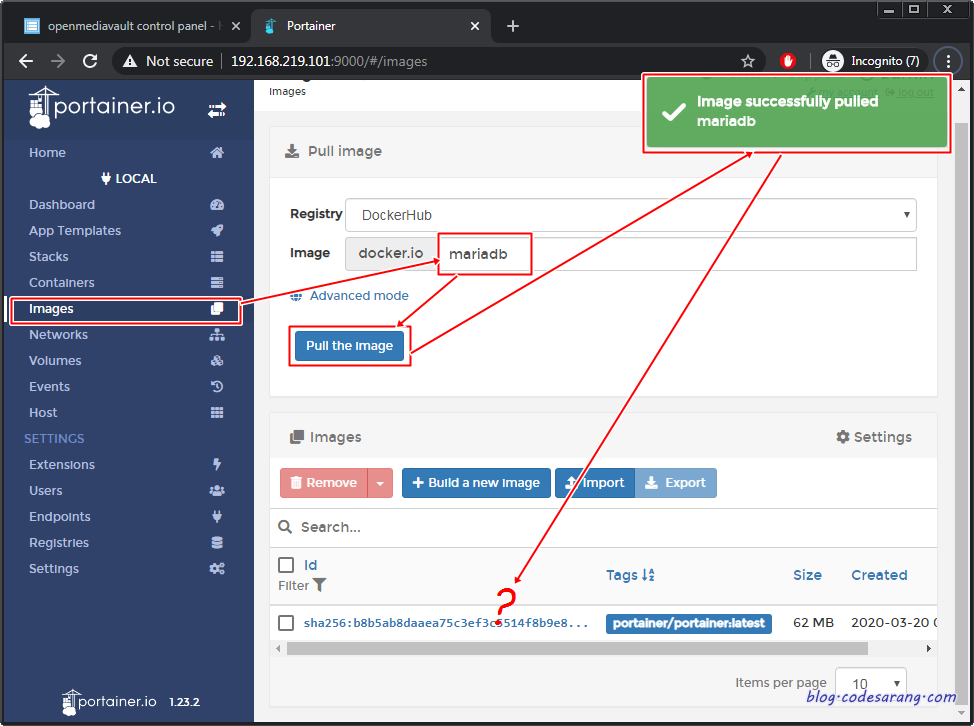Open the Items per page dropdown
Screen dimensions: 974x726
pos(870,683)
